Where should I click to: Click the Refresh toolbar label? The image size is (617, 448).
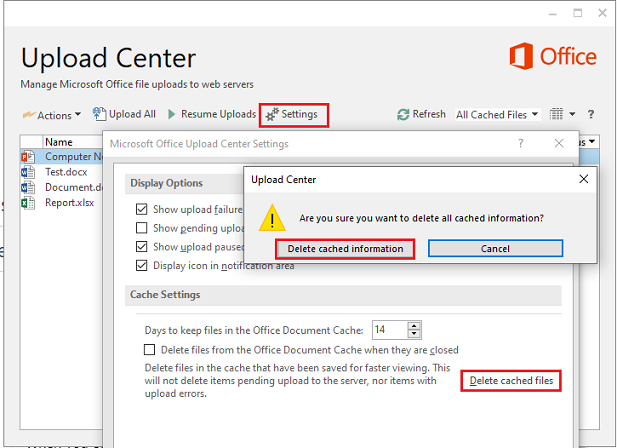[429, 114]
